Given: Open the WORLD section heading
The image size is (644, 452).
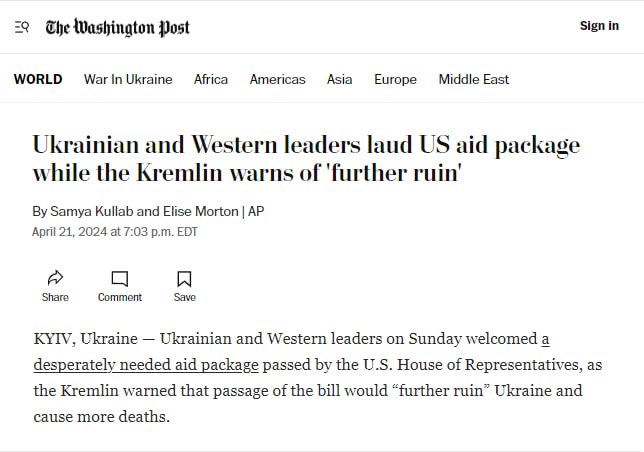Looking at the screenshot, I should pos(38,79).
